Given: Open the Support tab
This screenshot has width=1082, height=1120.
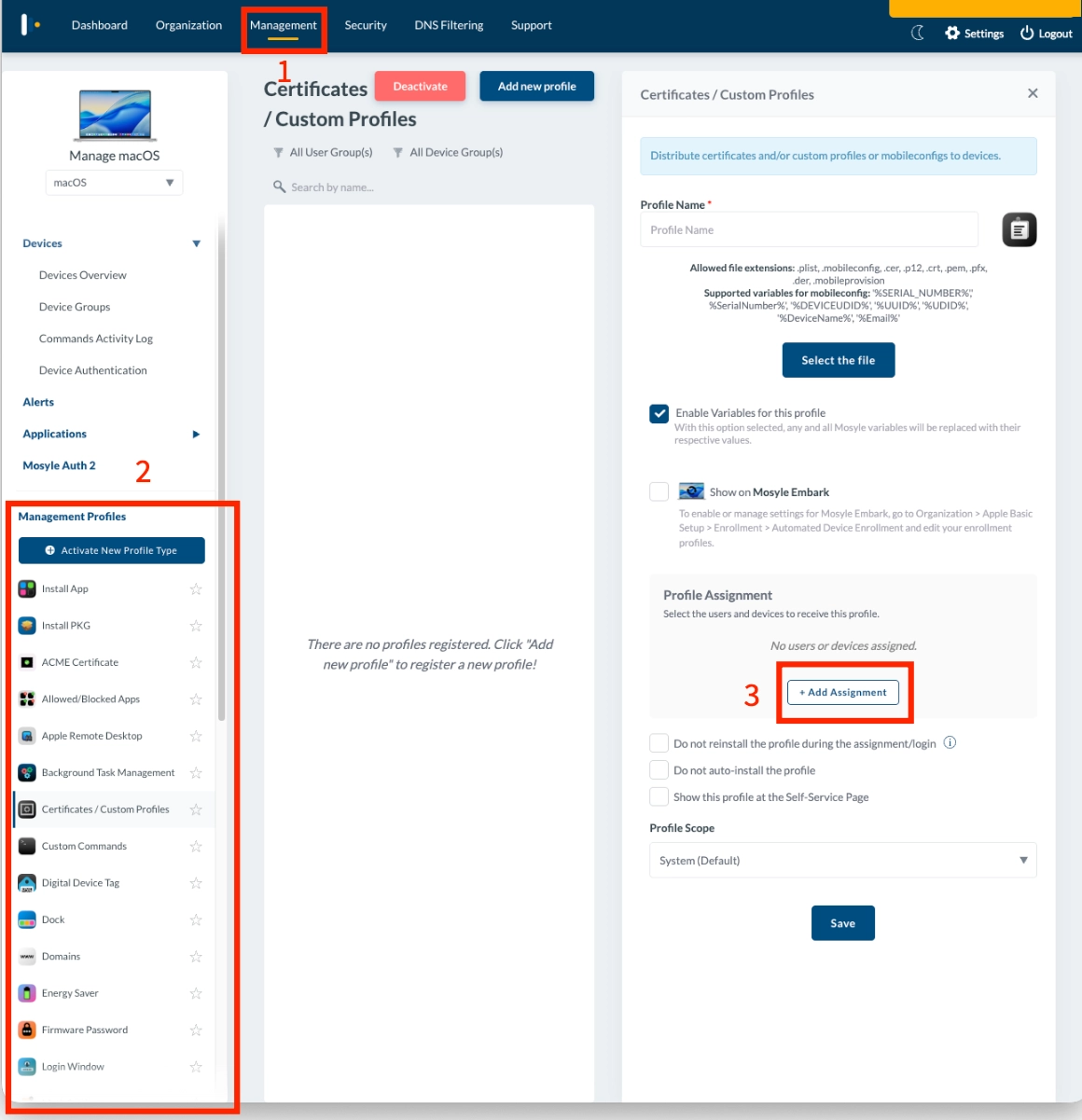Looking at the screenshot, I should click(x=532, y=25).
